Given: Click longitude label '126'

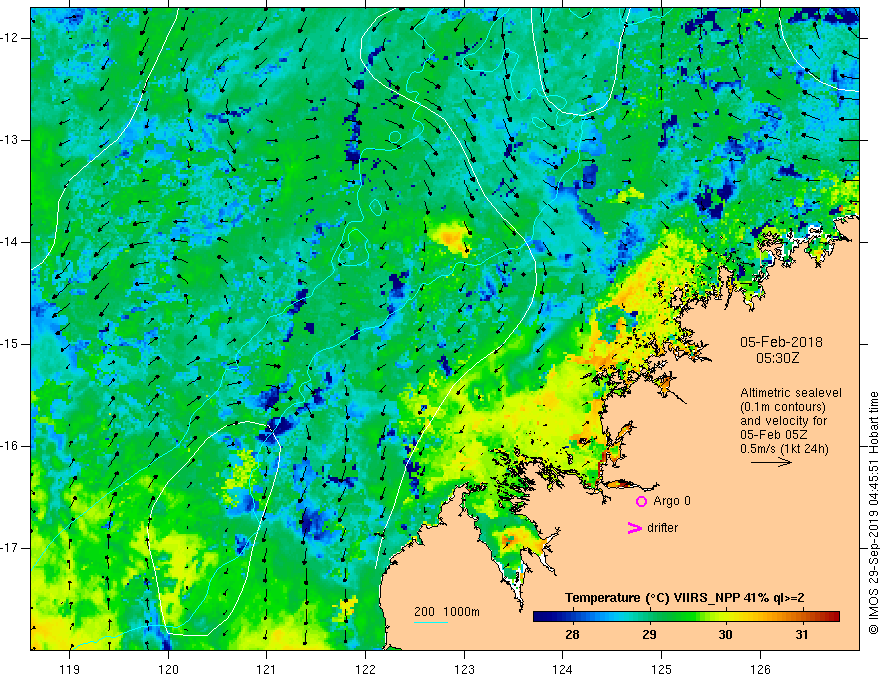Looking at the screenshot, I should 760,669.
